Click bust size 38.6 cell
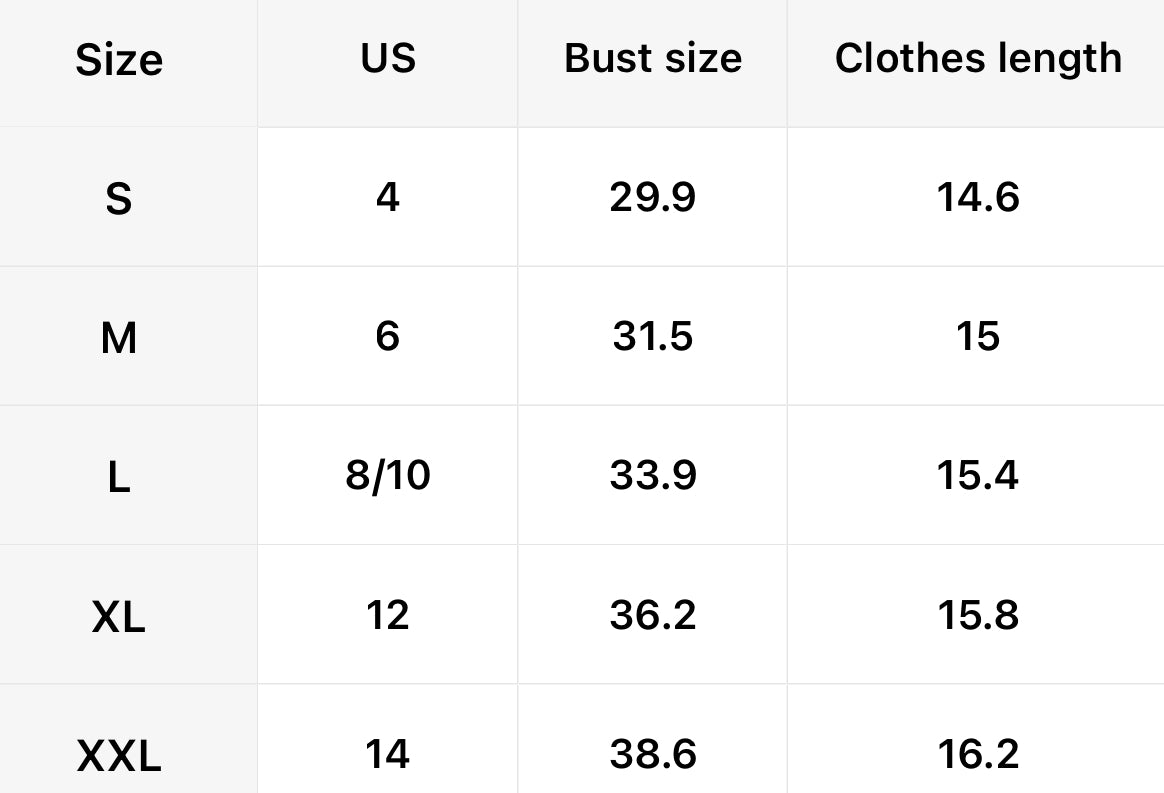Image resolution: width=1164 pixels, height=793 pixels. tap(653, 754)
